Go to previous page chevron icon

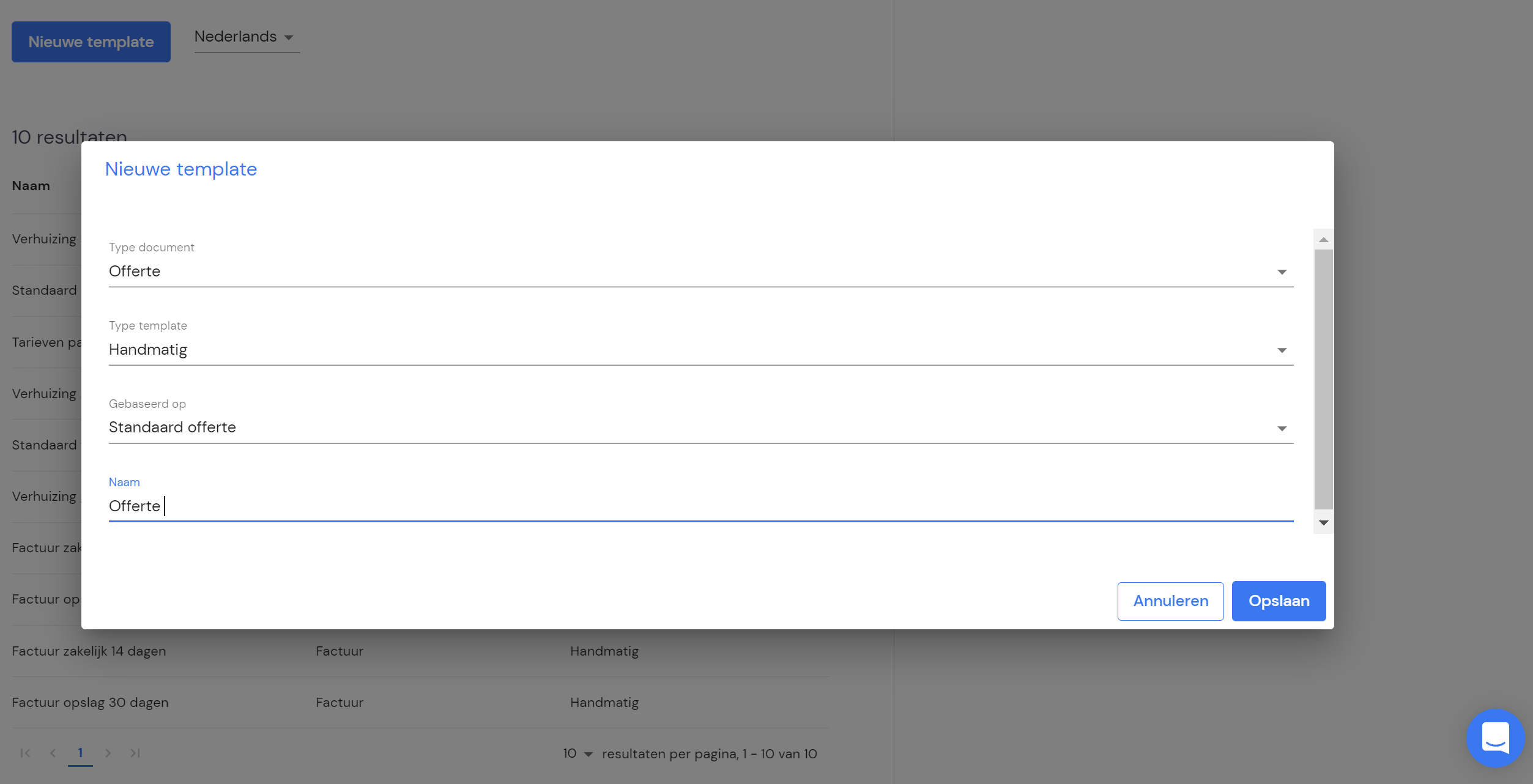click(53, 753)
